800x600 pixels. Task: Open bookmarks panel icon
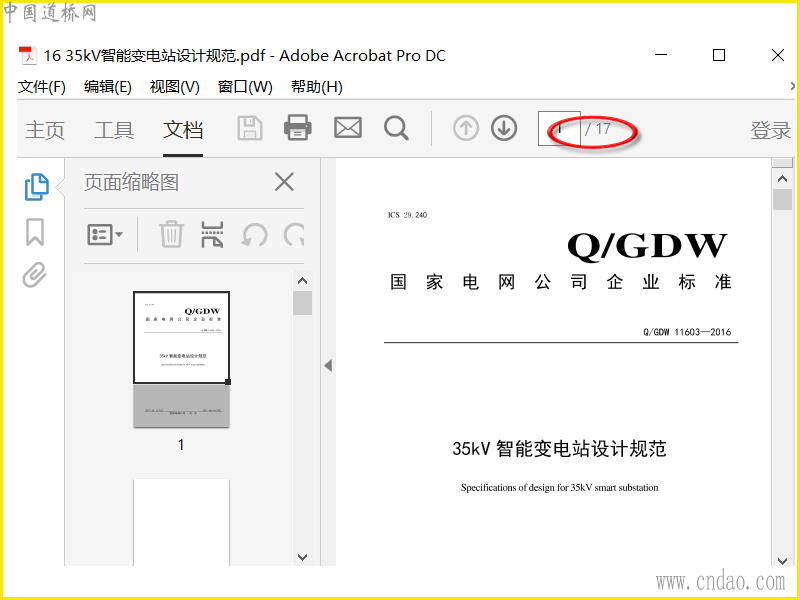(35, 232)
